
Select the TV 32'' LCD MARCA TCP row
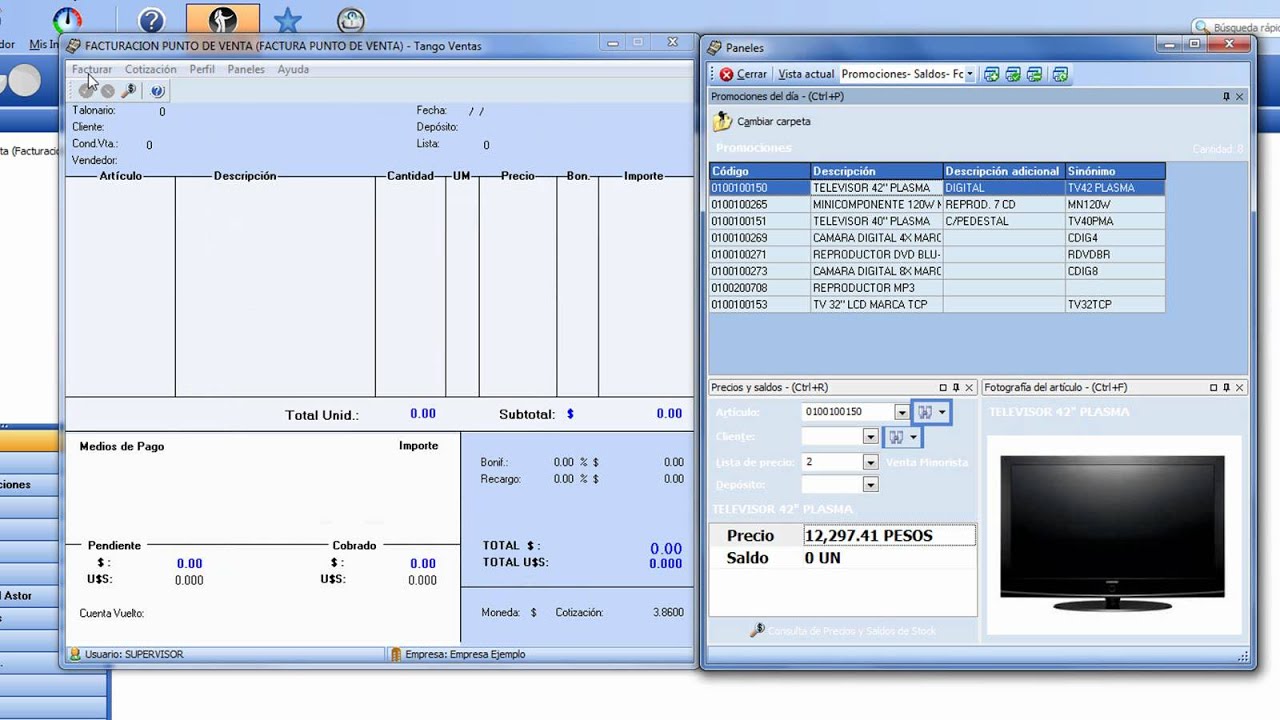point(937,304)
